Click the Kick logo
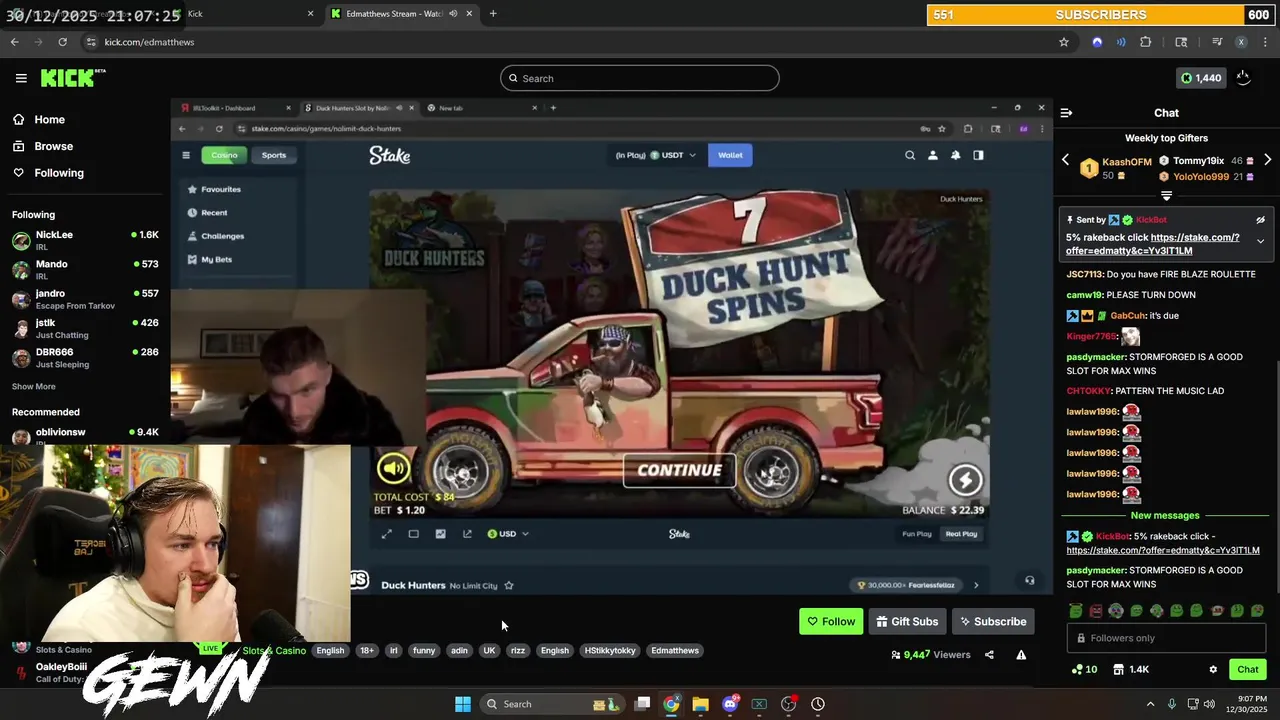This screenshot has width=1280, height=720. [73, 78]
